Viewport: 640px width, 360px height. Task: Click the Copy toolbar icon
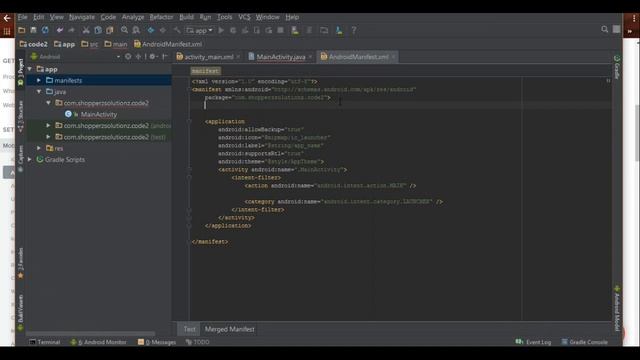[x=98, y=30]
